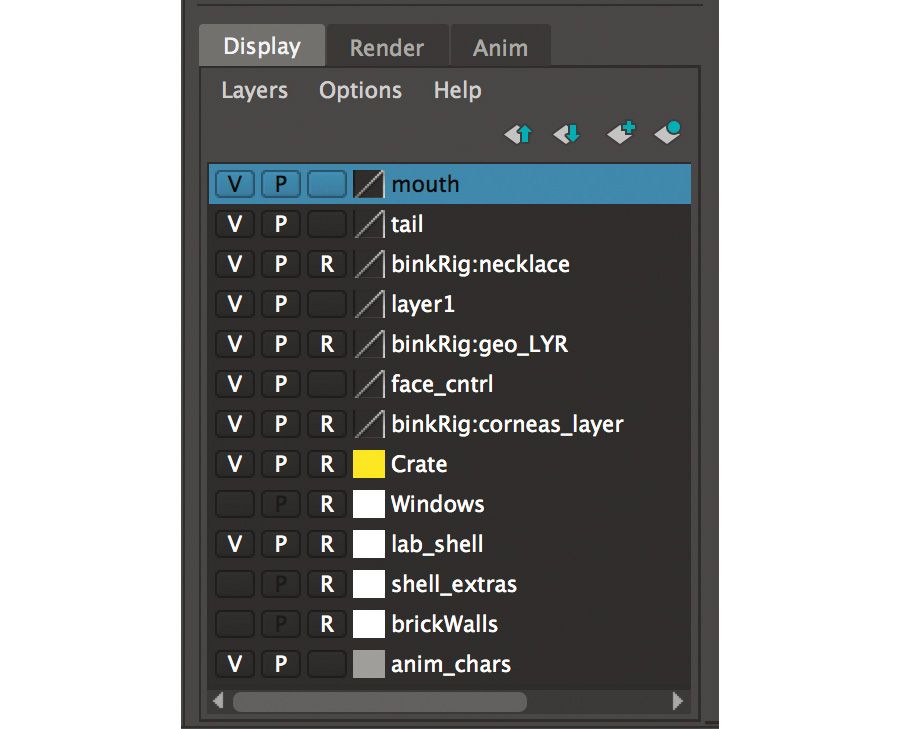Click the yellow Crate color swatch
The width and height of the screenshot is (900, 729).
tap(368, 464)
